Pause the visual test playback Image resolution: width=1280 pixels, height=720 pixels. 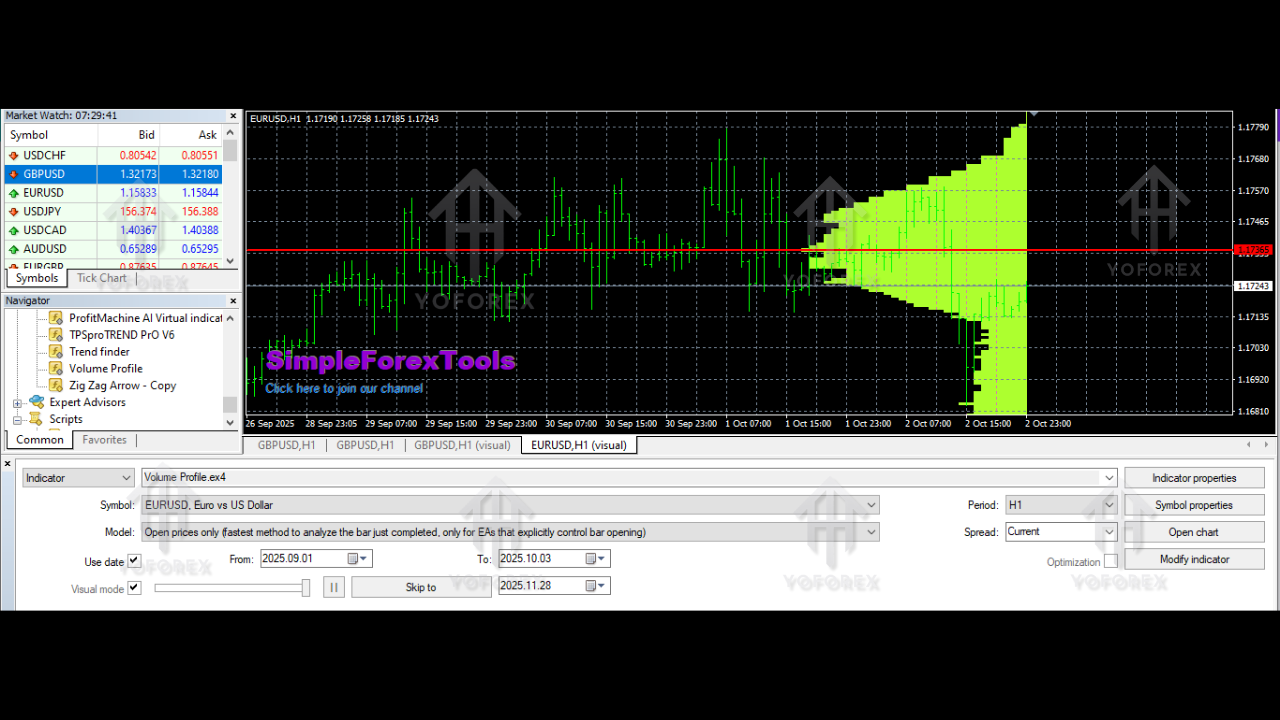coord(334,586)
